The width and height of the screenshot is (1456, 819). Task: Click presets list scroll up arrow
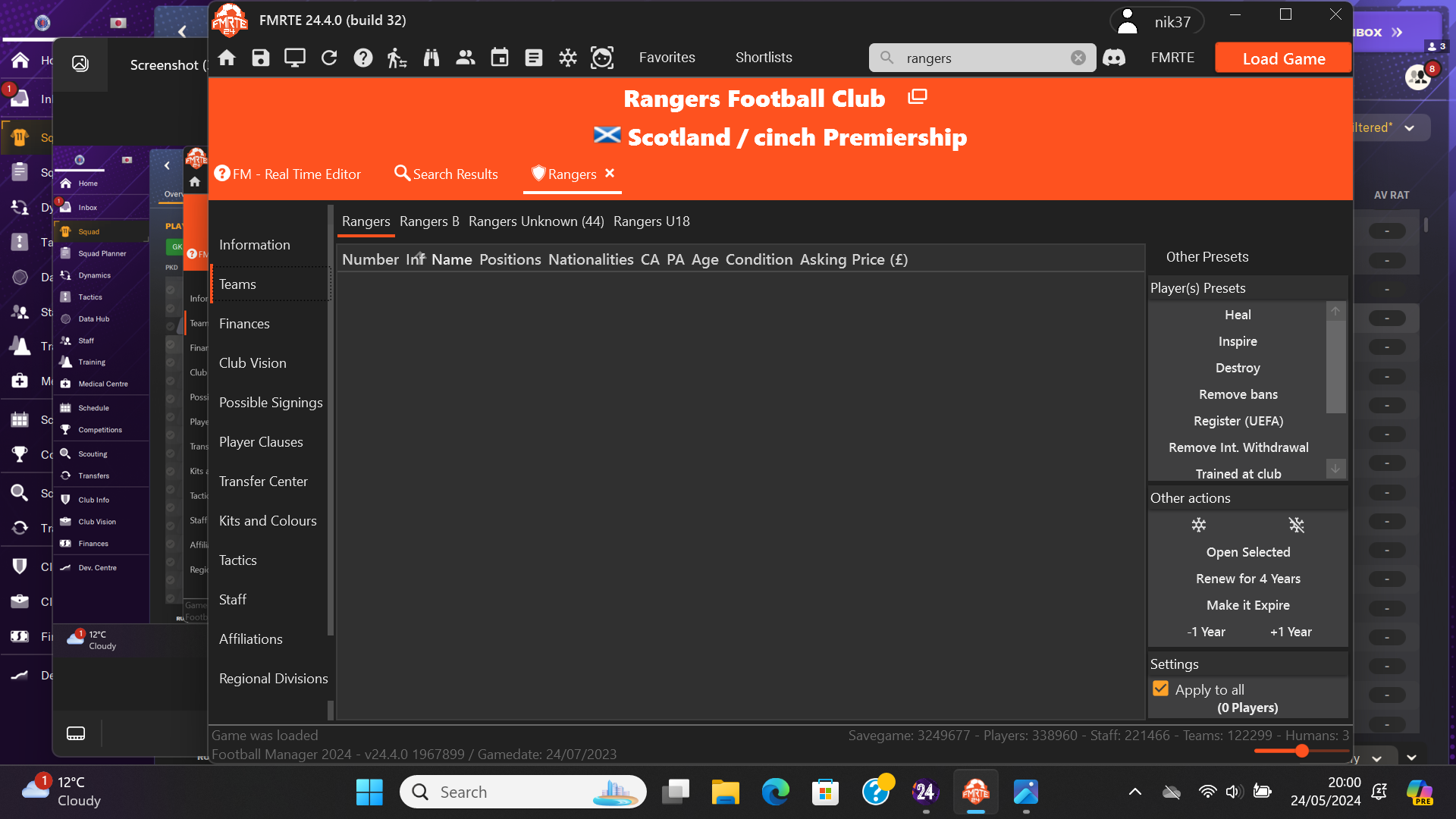[x=1335, y=311]
